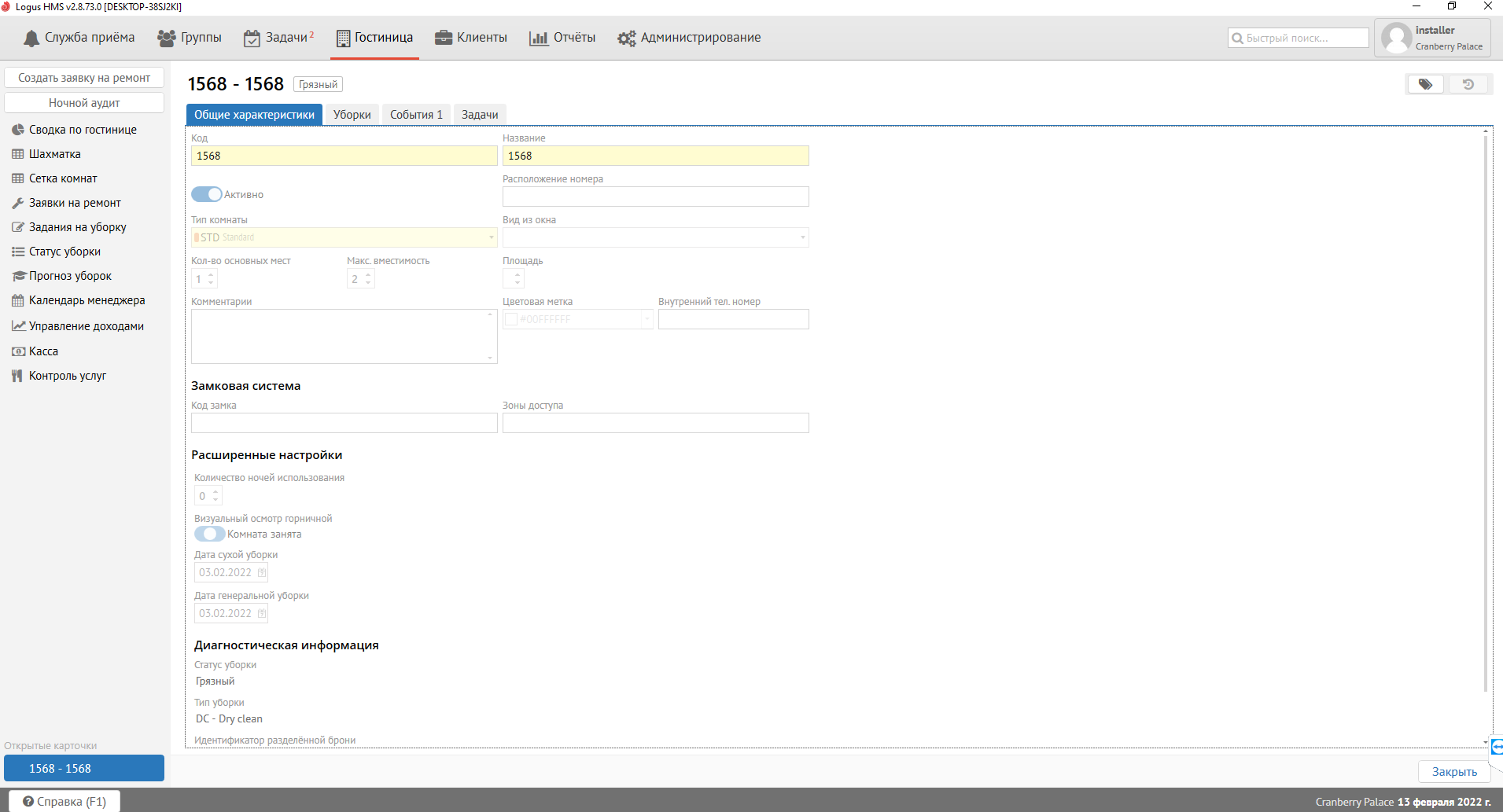Expand the Тип комнаты dropdown
Screen dimensions: 1503x812
[x=492, y=237]
